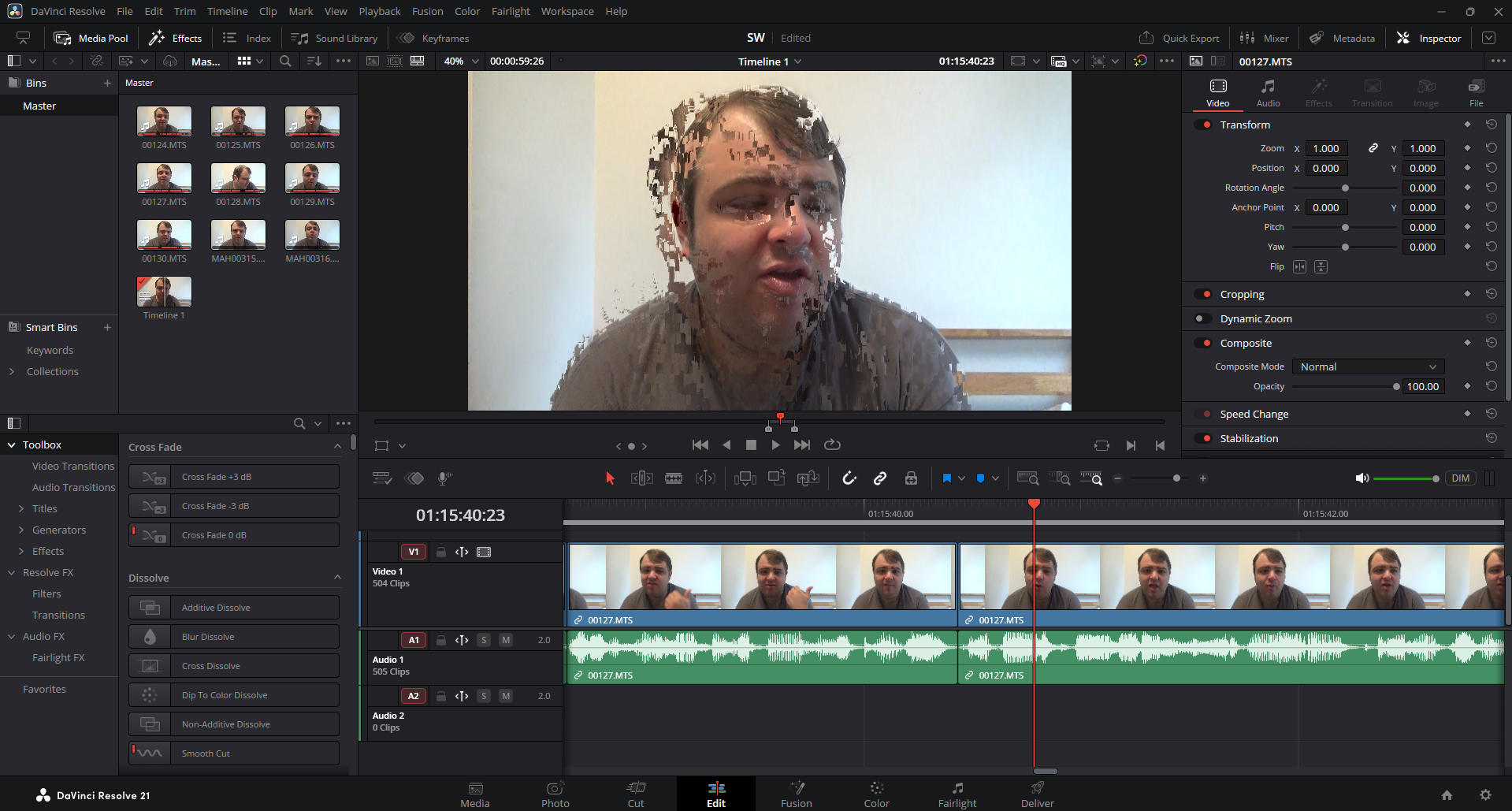Viewport: 1512px width, 811px height.
Task: Disable the Transform section toggle
Action: click(x=1204, y=125)
